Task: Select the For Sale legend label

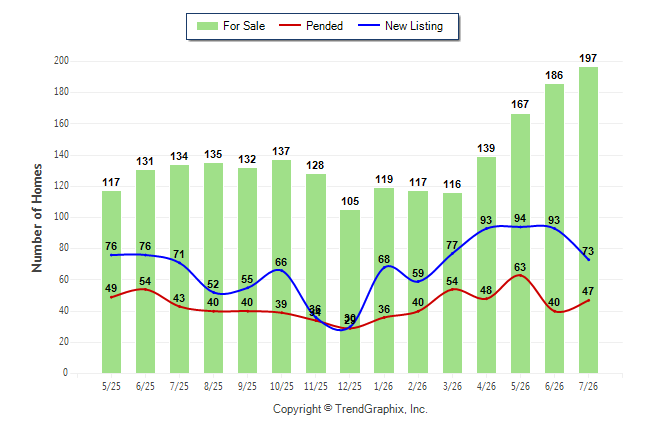Action: 244,26
